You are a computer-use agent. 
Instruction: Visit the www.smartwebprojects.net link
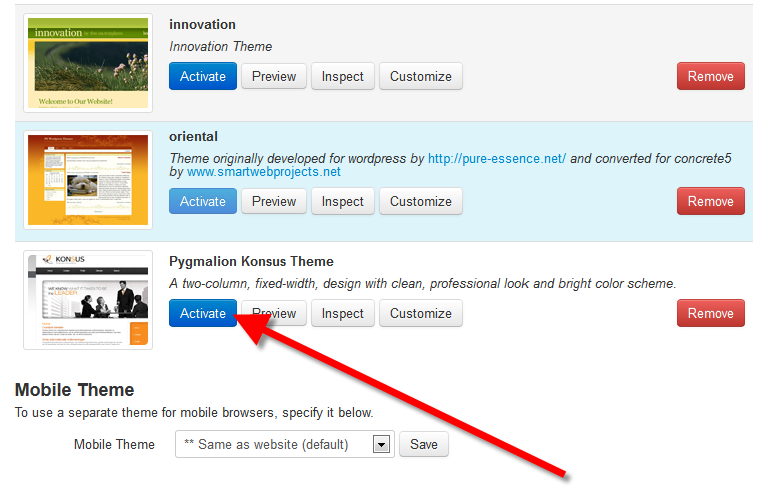pos(264,172)
